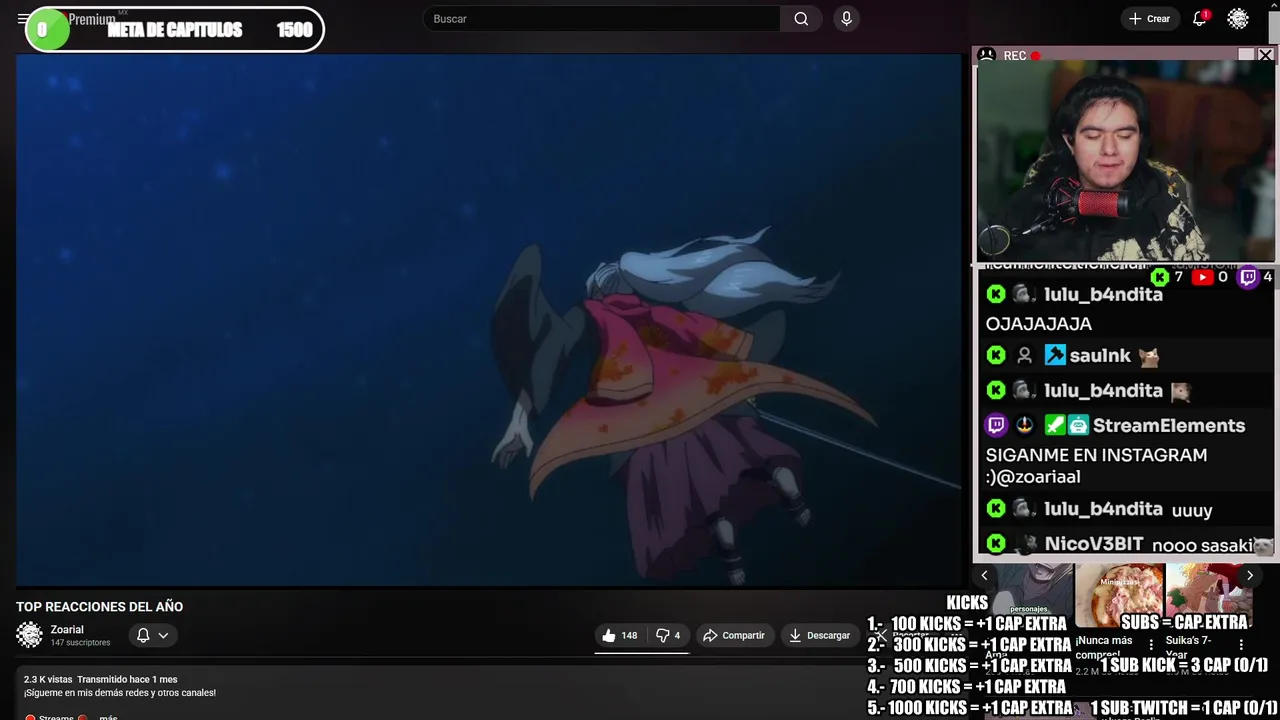The width and height of the screenshot is (1280, 720).
Task: Click the video player area
Action: pyautogui.click(x=488, y=319)
